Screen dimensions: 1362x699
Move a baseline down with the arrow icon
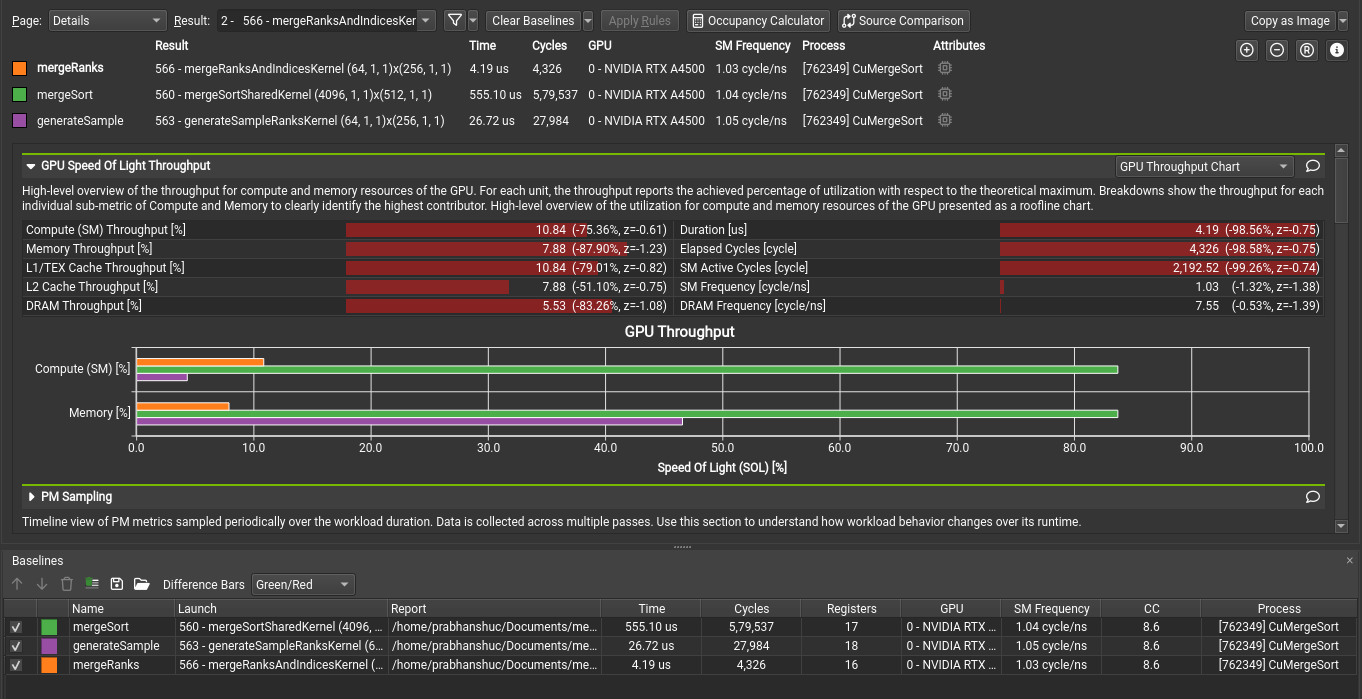[x=41, y=584]
